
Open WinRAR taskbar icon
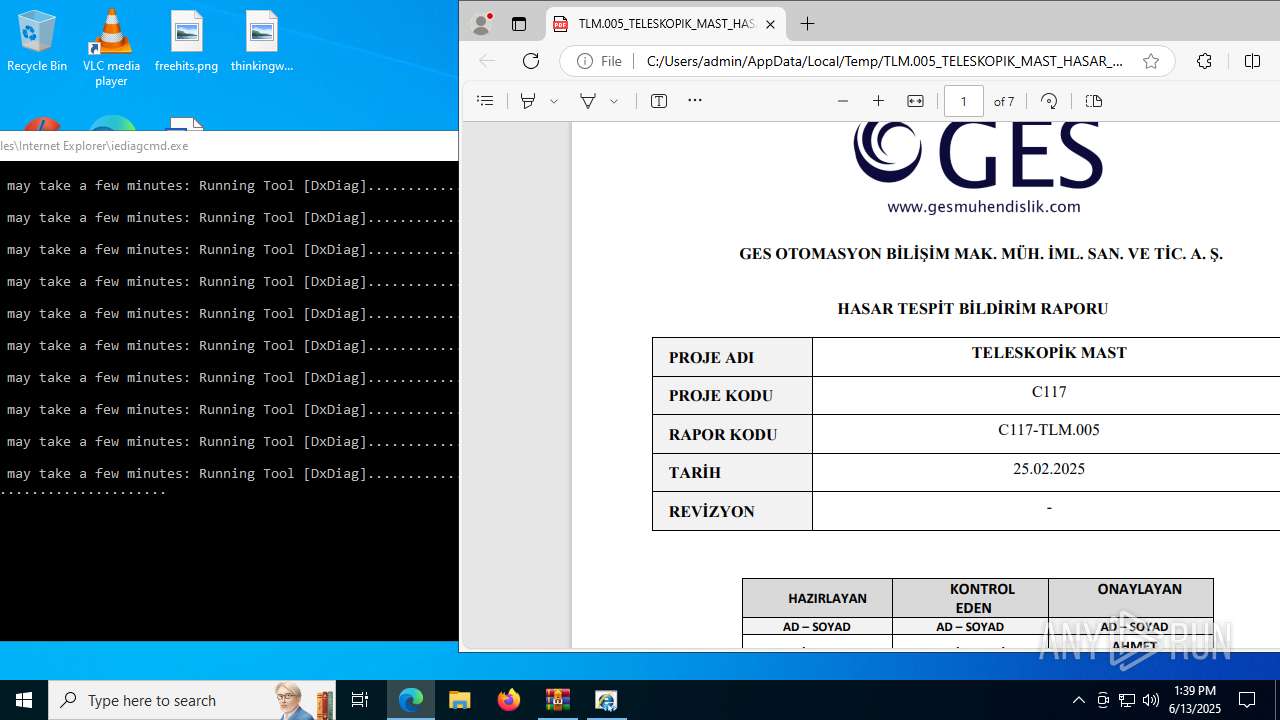coord(557,700)
